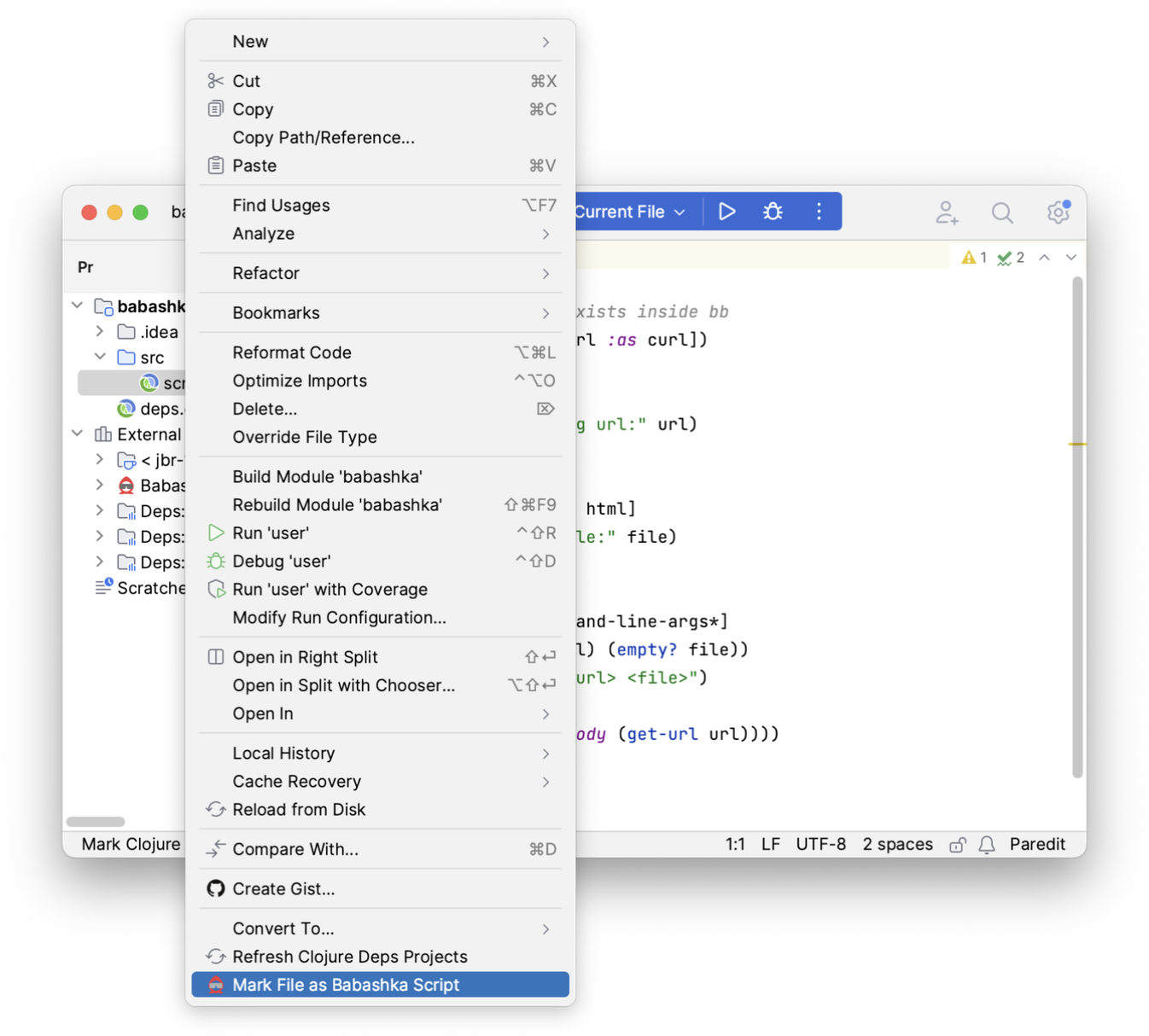Viewport: 1149px width, 1036px height.
Task: Click the LF line separator widget
Action: [x=770, y=844]
